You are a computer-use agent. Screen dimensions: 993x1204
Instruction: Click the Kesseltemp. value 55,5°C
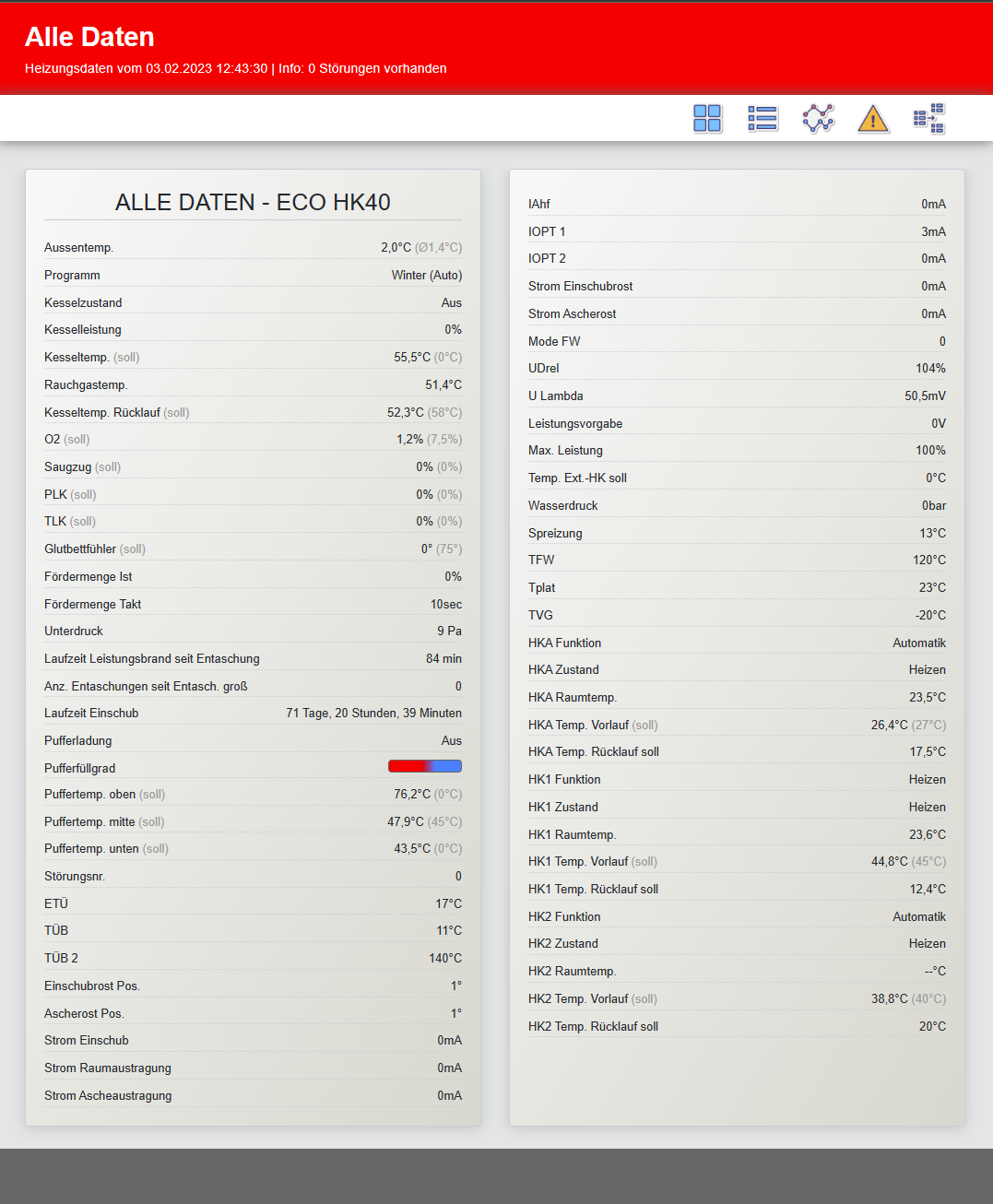coord(412,357)
